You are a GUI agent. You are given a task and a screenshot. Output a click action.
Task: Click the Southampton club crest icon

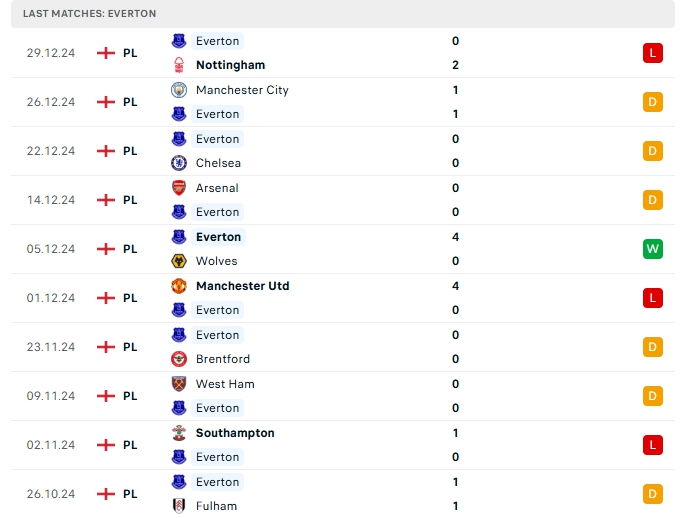[179, 433]
